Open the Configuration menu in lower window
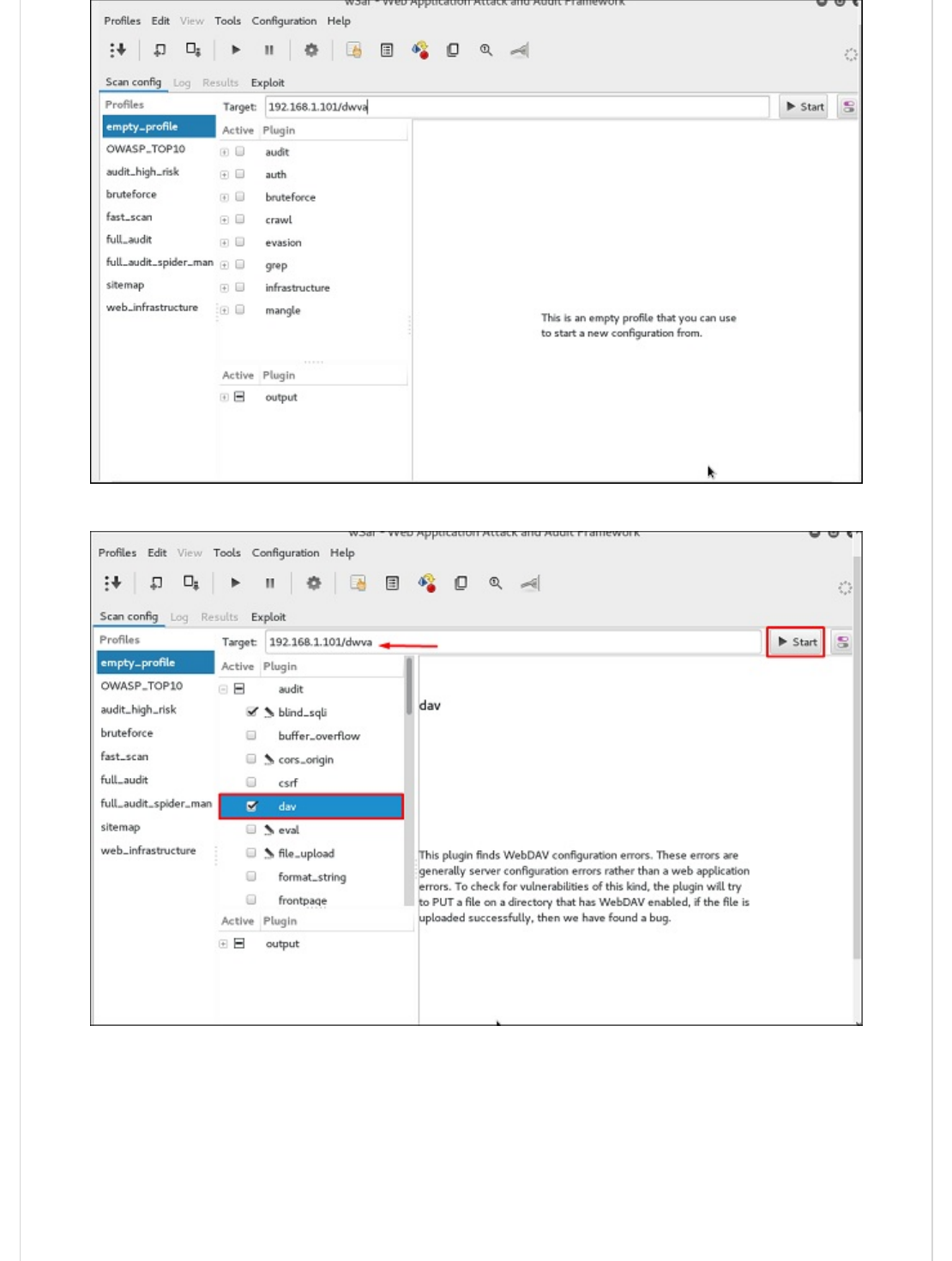The width and height of the screenshot is (952, 1261). (x=286, y=552)
